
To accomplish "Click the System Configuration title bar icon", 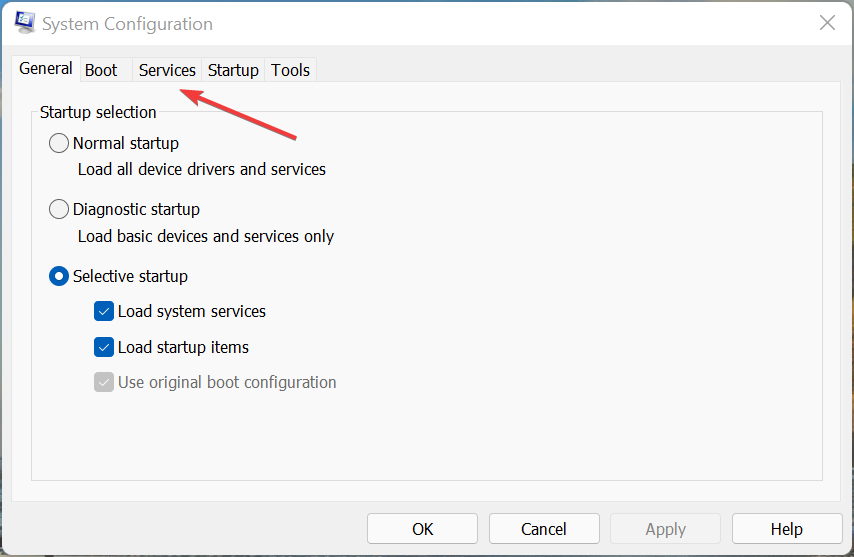I will click(x=23, y=23).
